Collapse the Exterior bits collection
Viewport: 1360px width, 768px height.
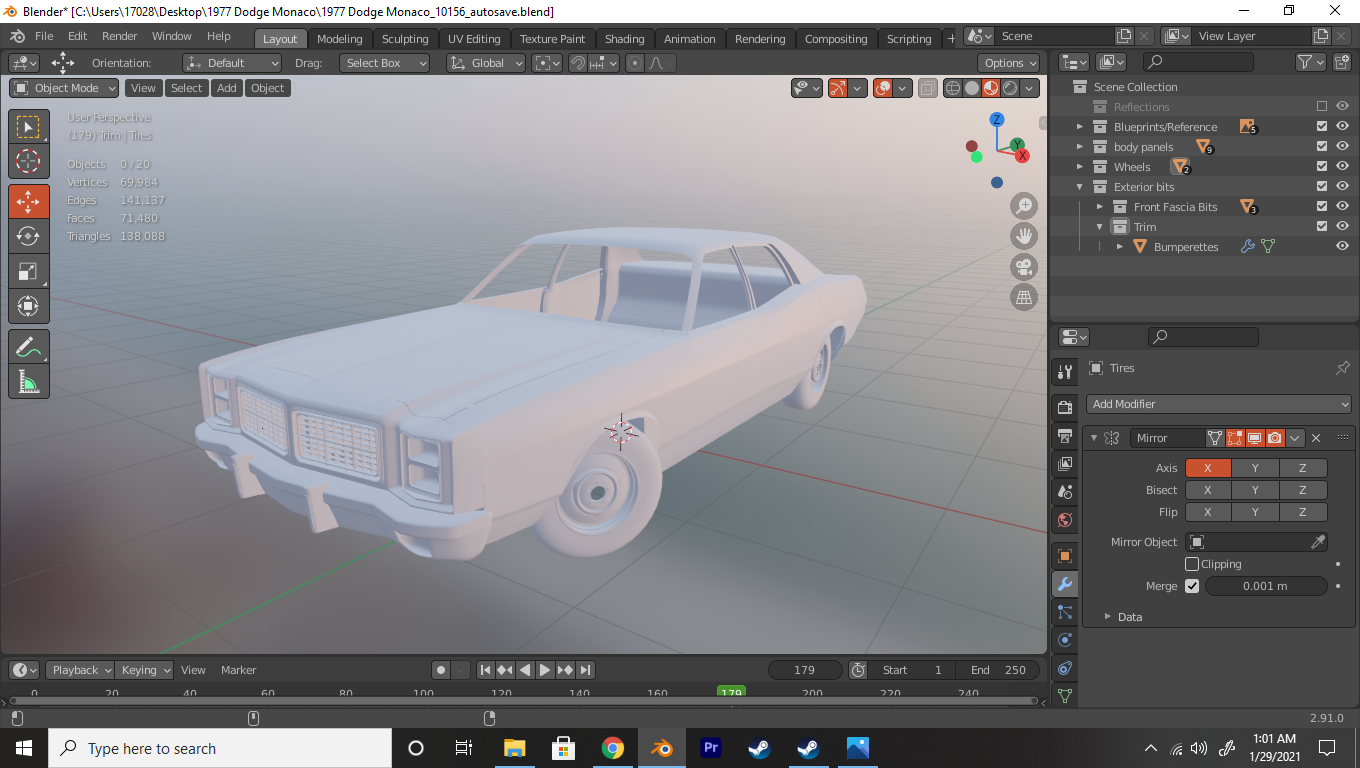[x=1079, y=187]
